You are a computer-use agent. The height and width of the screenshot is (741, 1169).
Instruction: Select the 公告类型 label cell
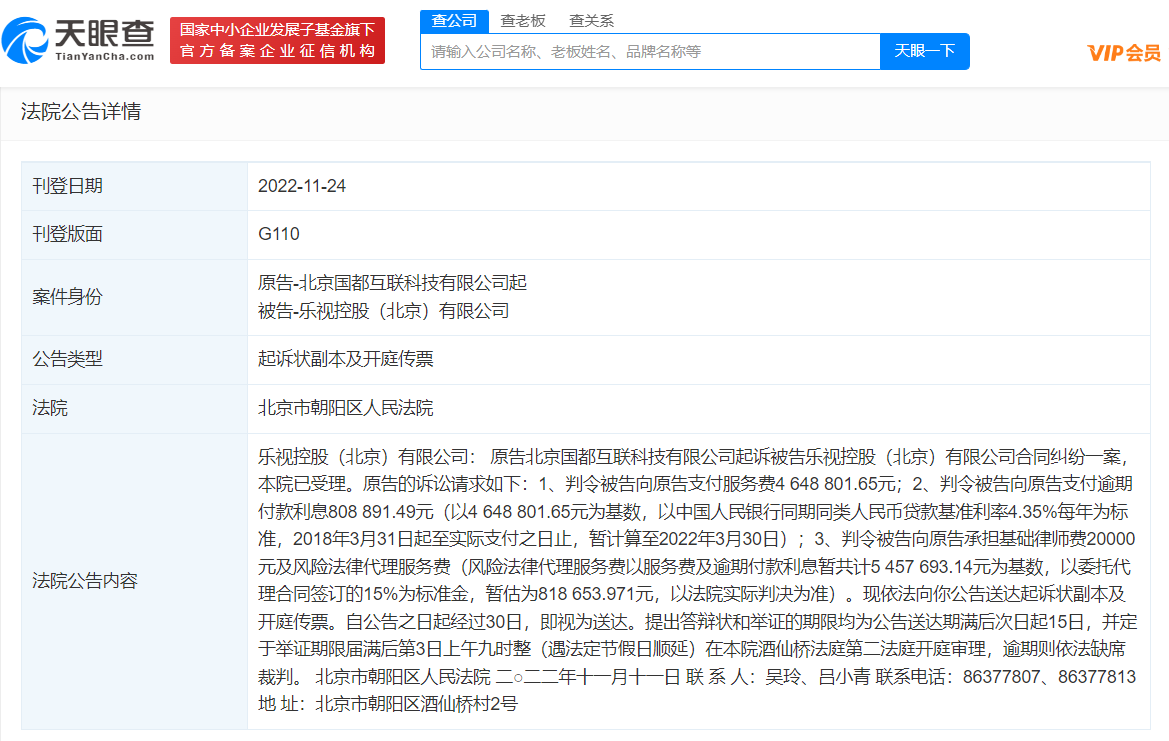click(135, 360)
